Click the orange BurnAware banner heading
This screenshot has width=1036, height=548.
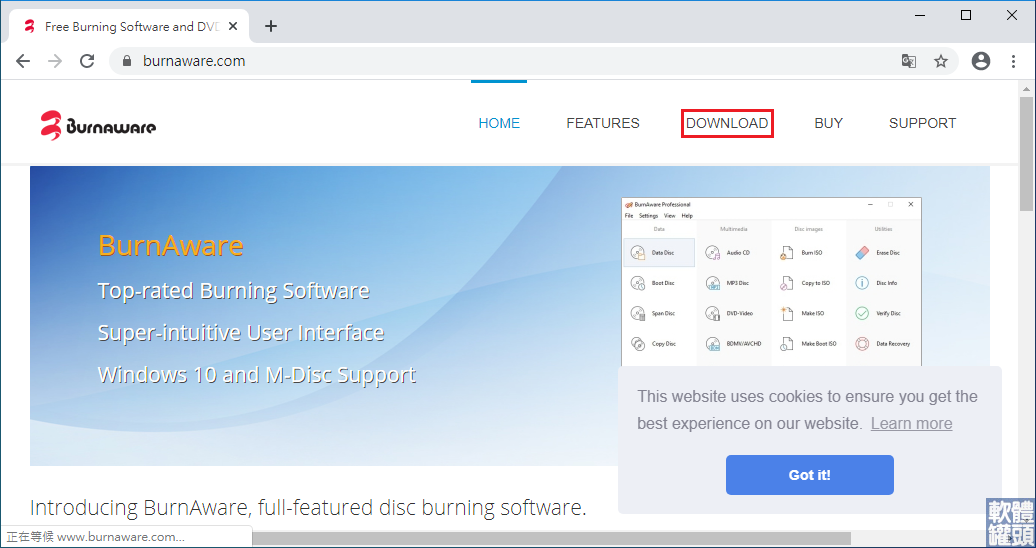(x=171, y=246)
